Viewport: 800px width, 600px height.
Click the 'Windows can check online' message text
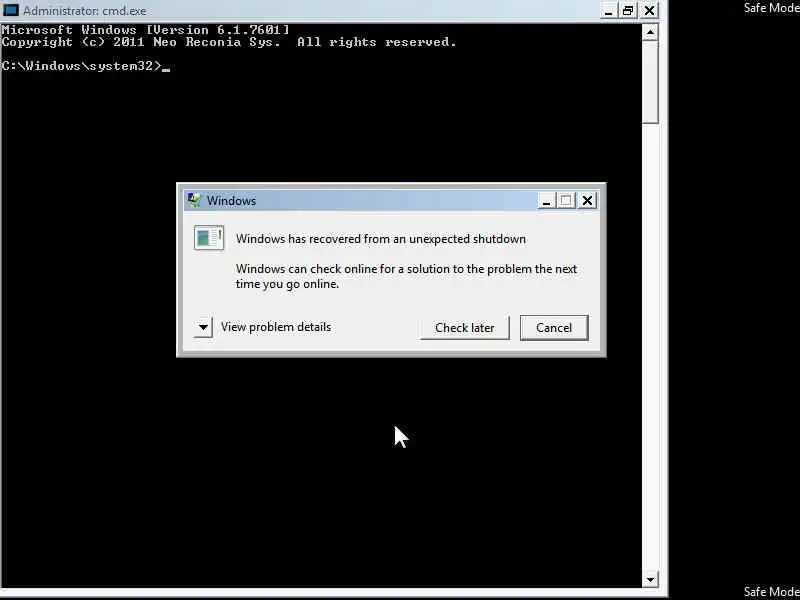point(406,276)
